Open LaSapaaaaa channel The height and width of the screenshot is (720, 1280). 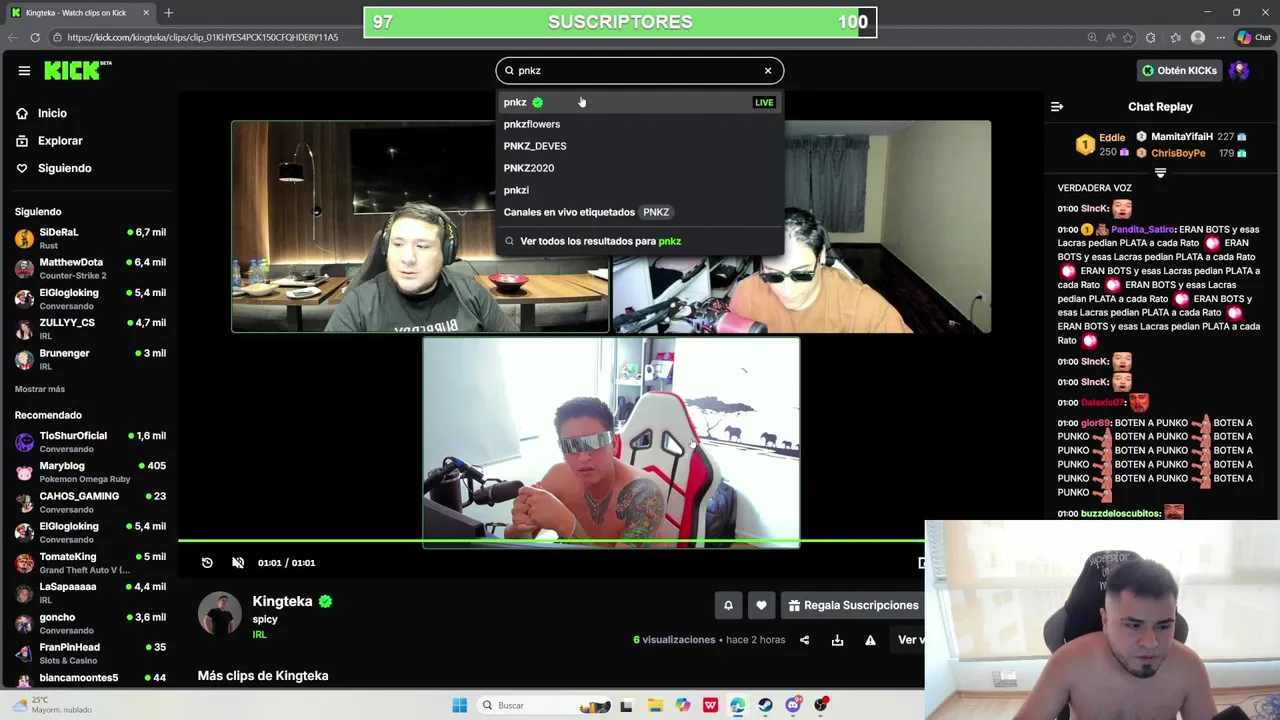click(90, 593)
